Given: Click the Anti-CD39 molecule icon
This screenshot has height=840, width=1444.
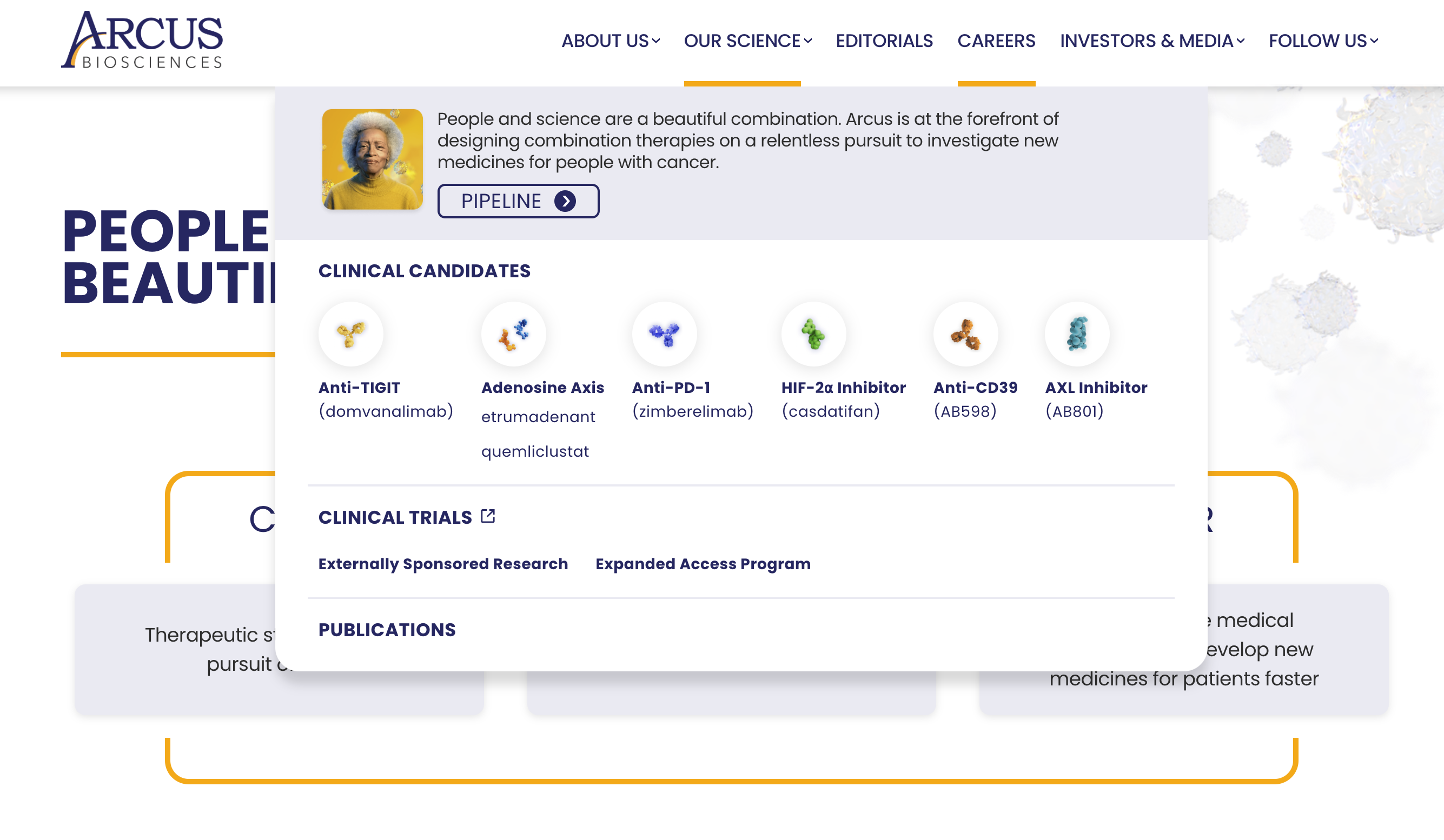Looking at the screenshot, I should pos(965,334).
